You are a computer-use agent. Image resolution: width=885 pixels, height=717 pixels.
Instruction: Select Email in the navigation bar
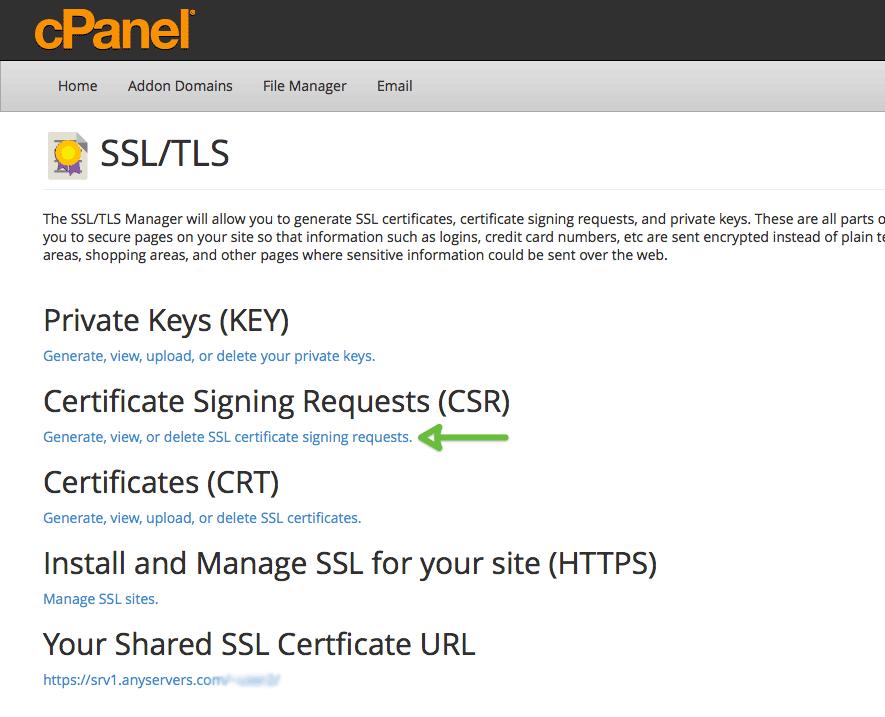click(395, 86)
